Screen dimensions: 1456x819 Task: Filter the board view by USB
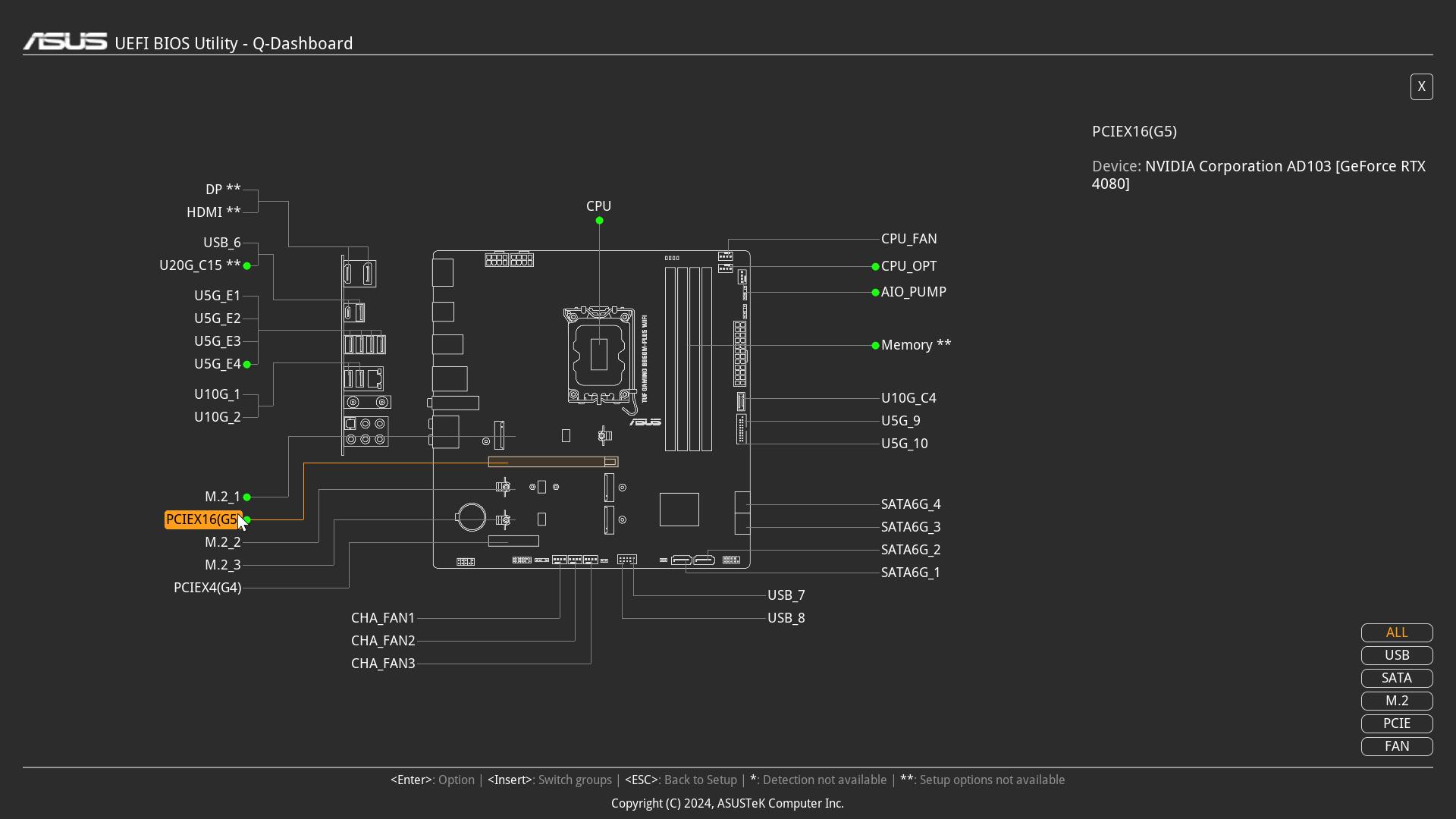(x=1397, y=655)
